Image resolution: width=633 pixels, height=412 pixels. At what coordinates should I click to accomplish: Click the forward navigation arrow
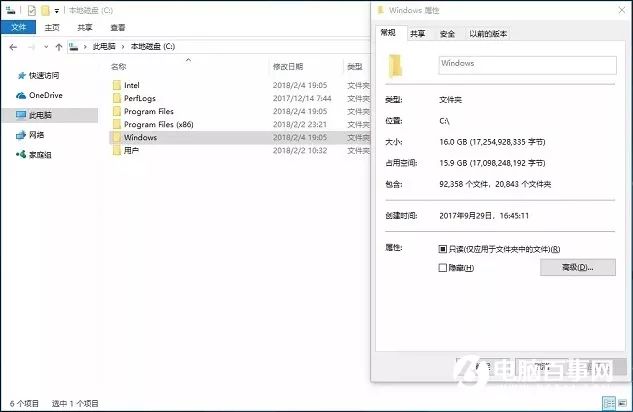[31, 47]
